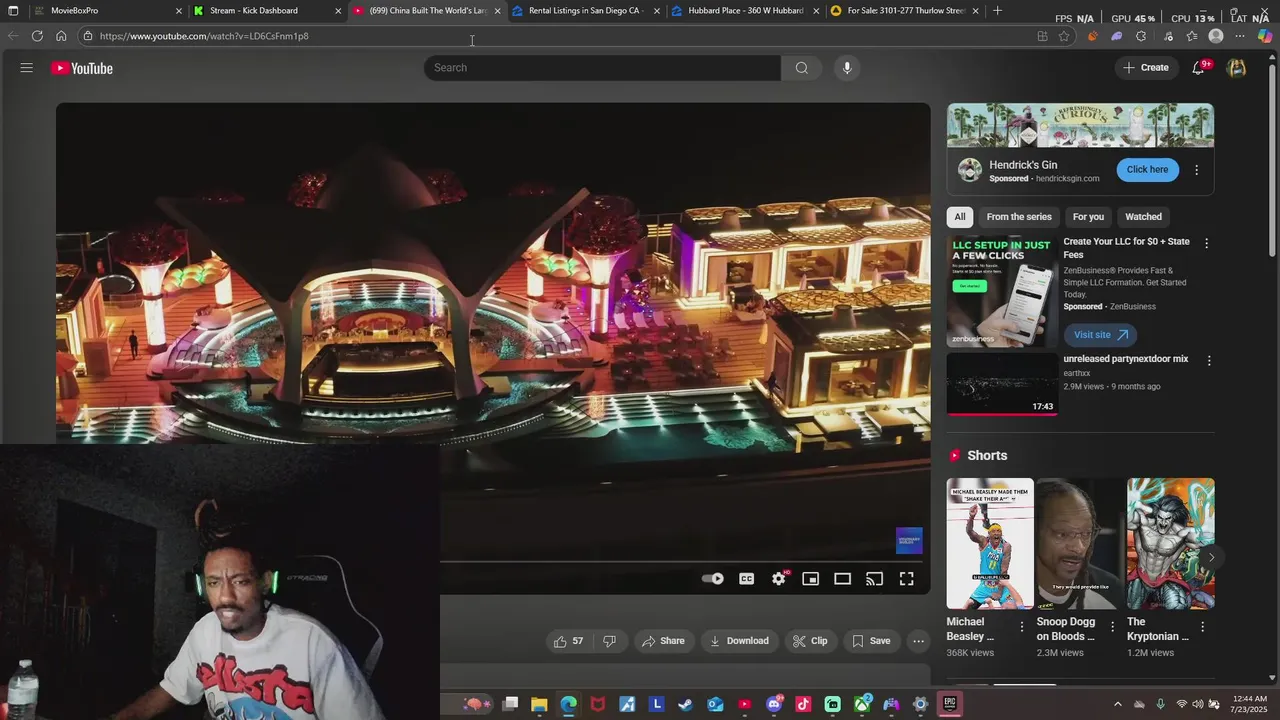Open Epic Games Launcher from taskbar
Image resolution: width=1280 pixels, height=720 pixels.
[x=950, y=704]
